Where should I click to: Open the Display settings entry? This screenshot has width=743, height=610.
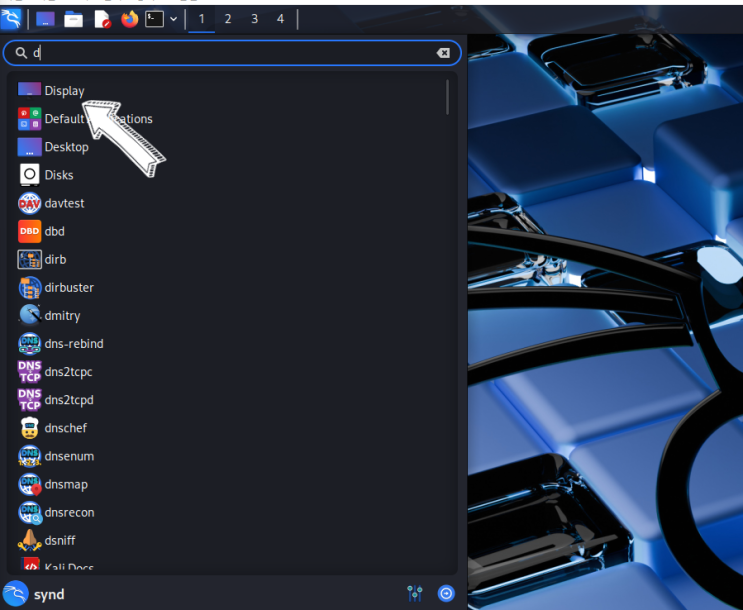click(x=51, y=90)
